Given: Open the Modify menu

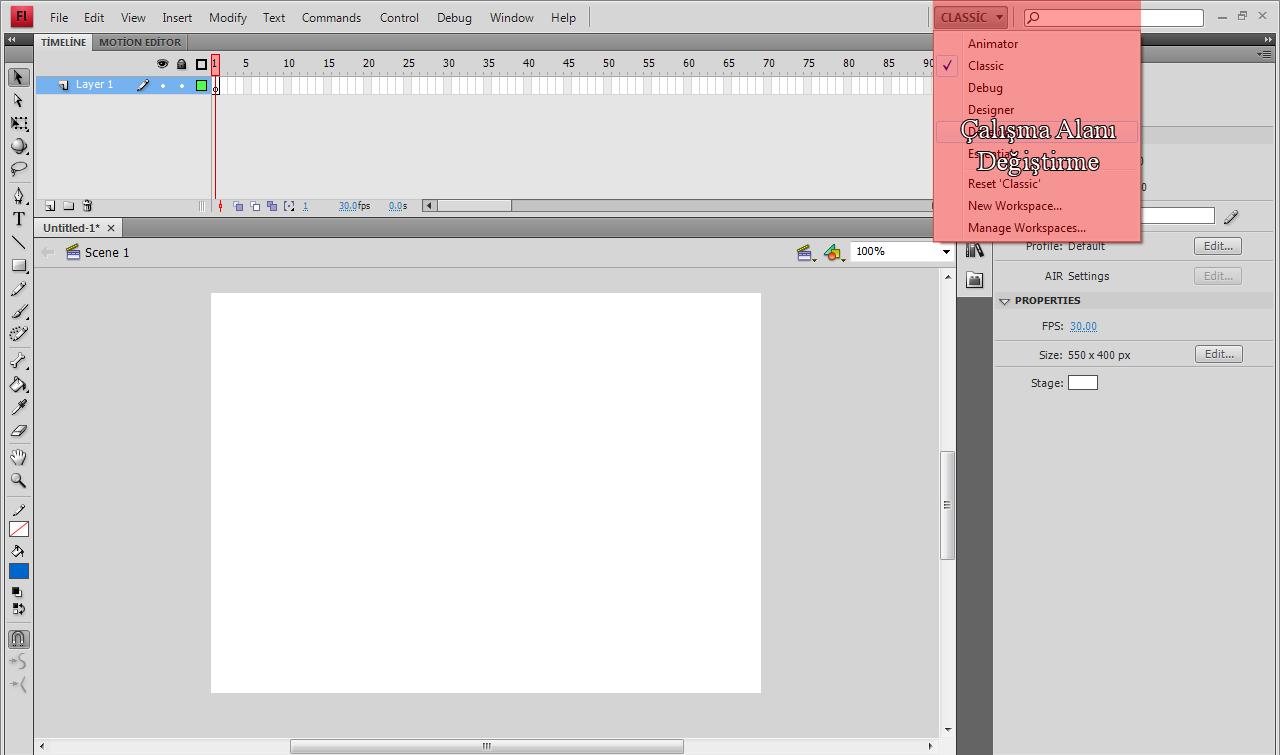Looking at the screenshot, I should (228, 17).
